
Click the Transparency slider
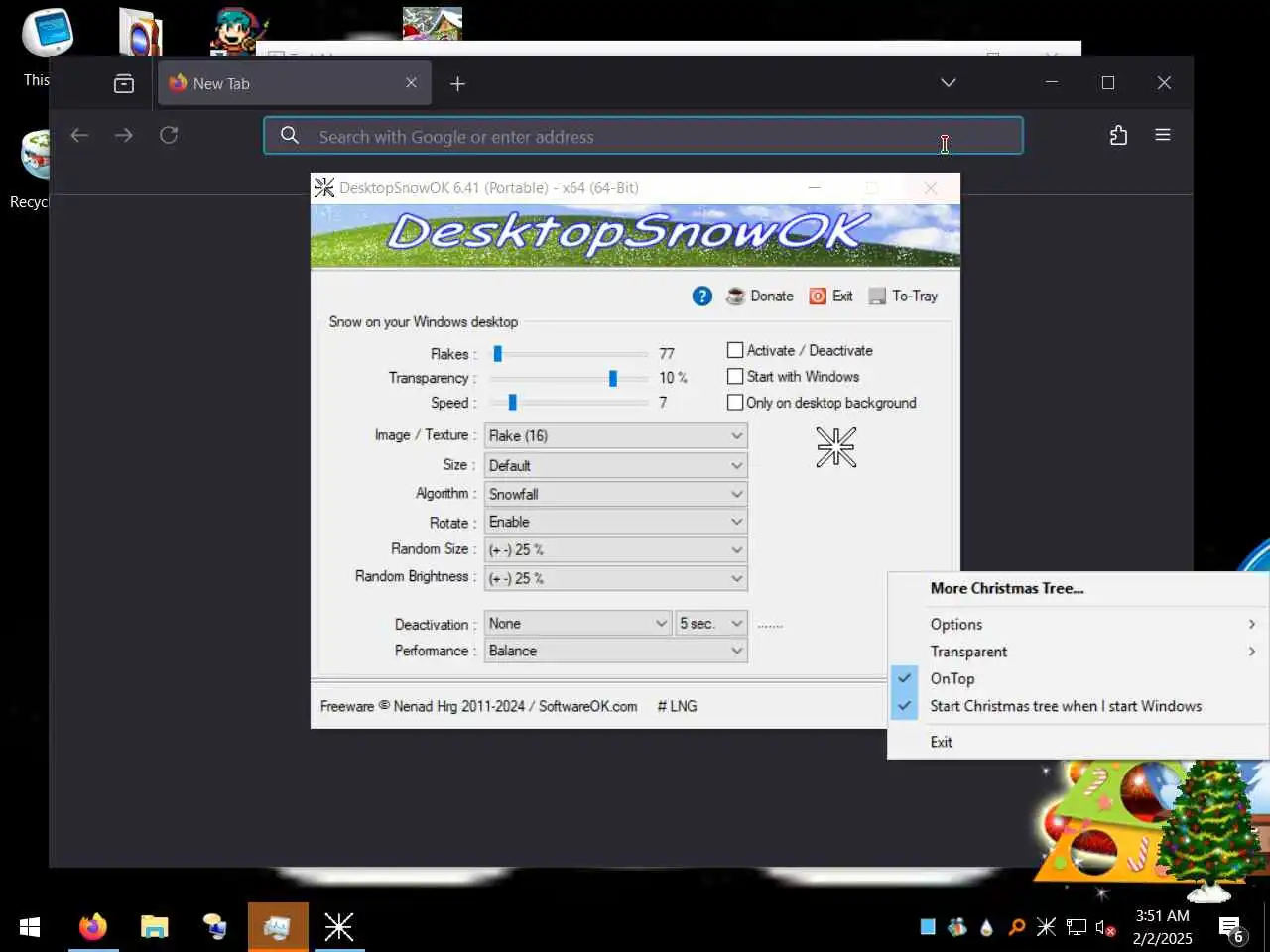click(569, 378)
